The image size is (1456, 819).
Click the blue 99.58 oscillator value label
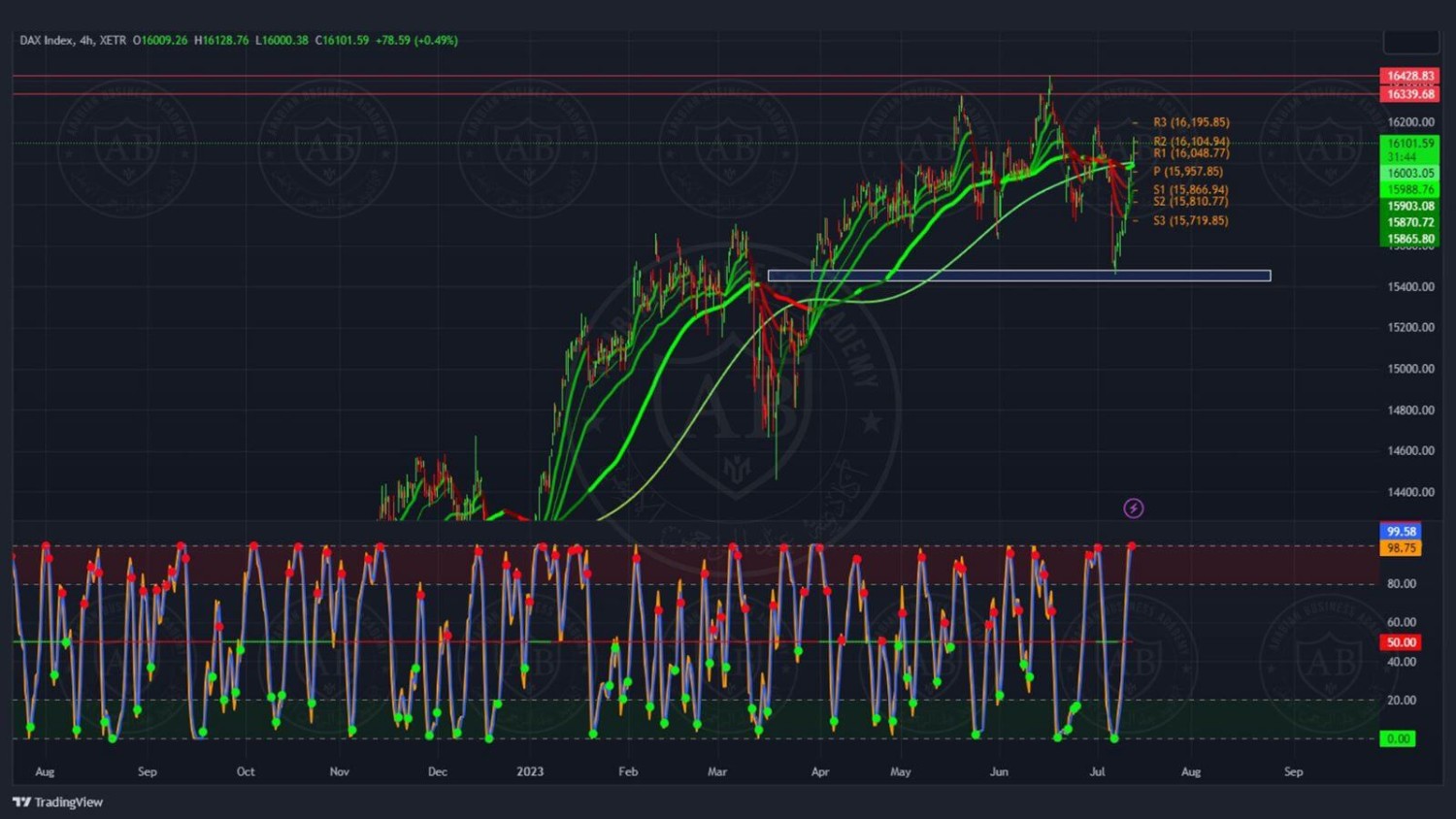click(x=1400, y=532)
